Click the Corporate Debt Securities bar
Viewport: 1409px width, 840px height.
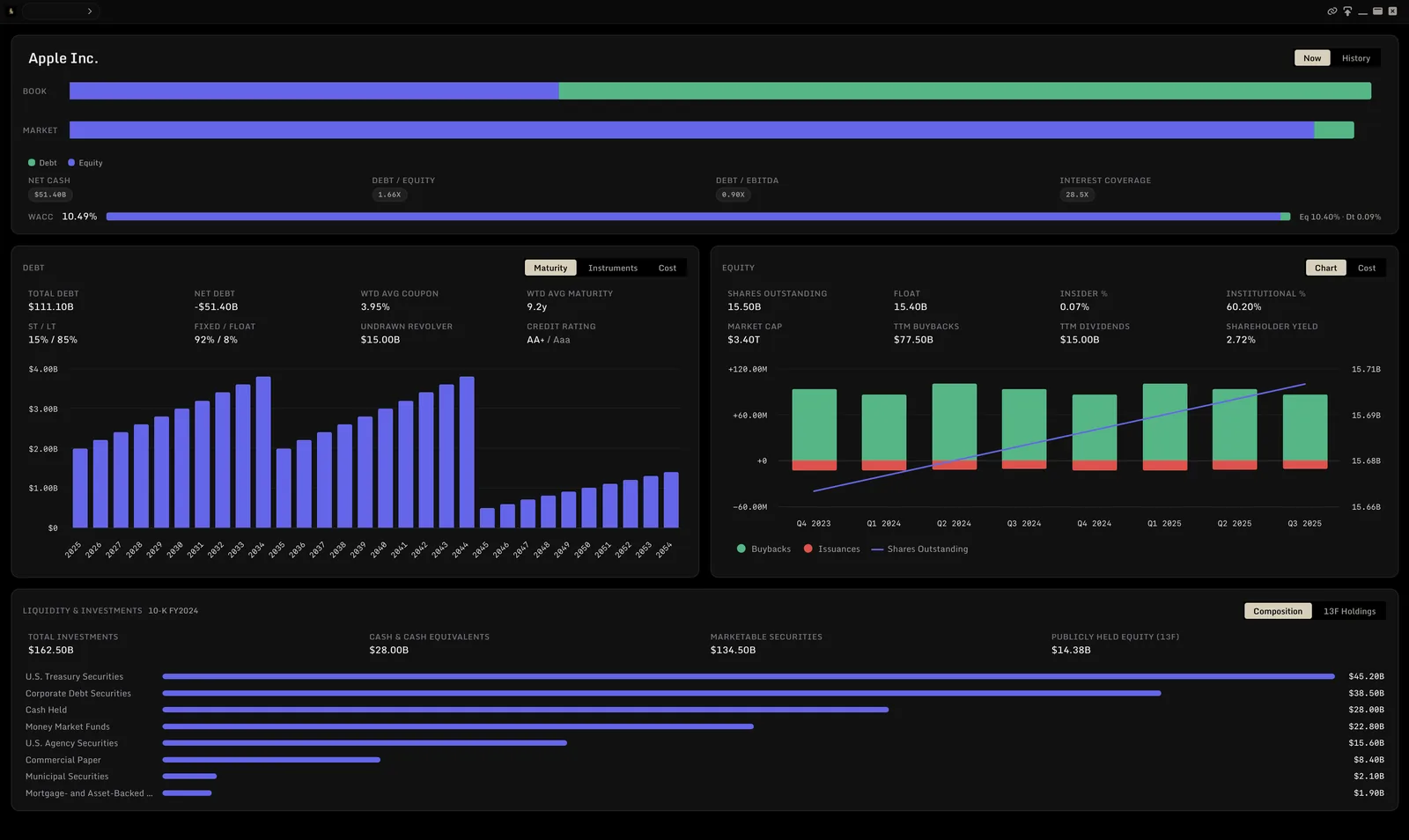pos(662,693)
